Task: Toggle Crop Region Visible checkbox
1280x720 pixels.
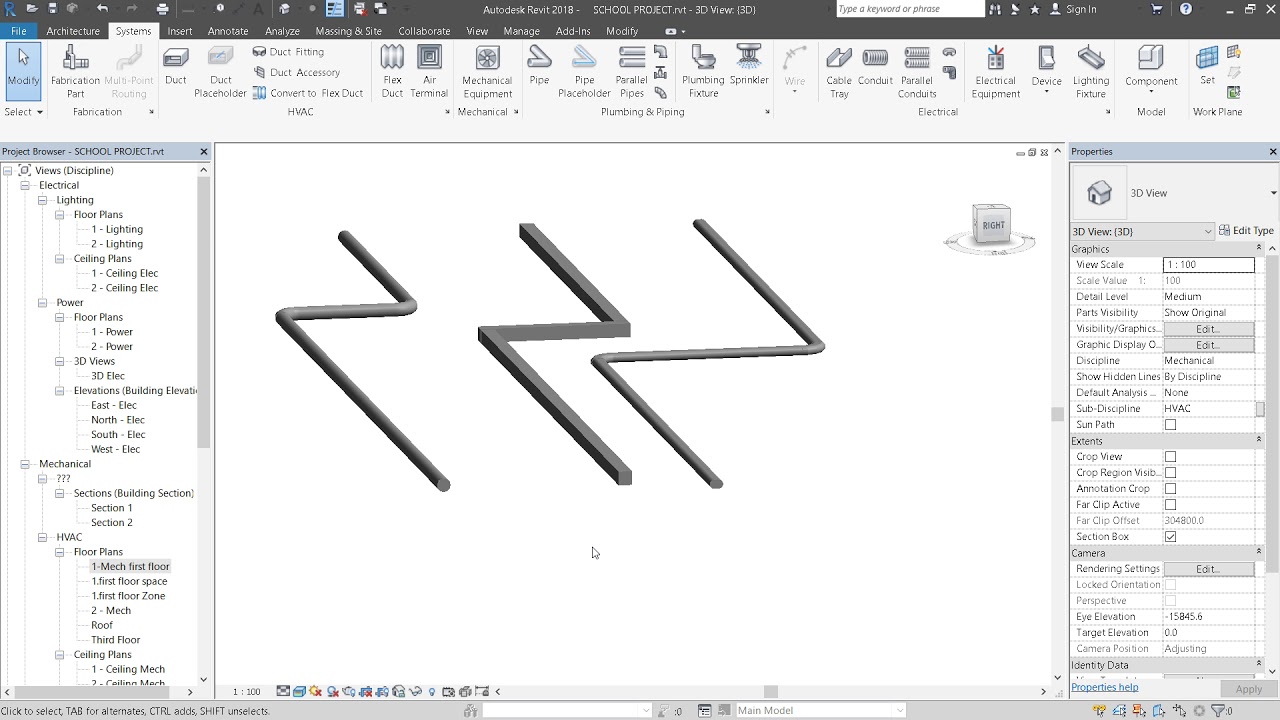Action: pyautogui.click(x=1170, y=473)
